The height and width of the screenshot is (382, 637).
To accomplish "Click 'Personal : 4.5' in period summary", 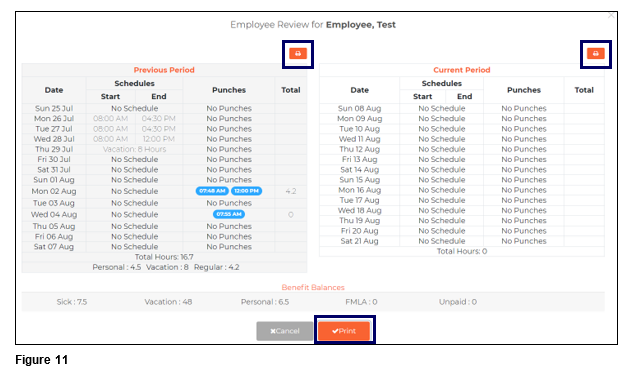I will coord(117,267).
